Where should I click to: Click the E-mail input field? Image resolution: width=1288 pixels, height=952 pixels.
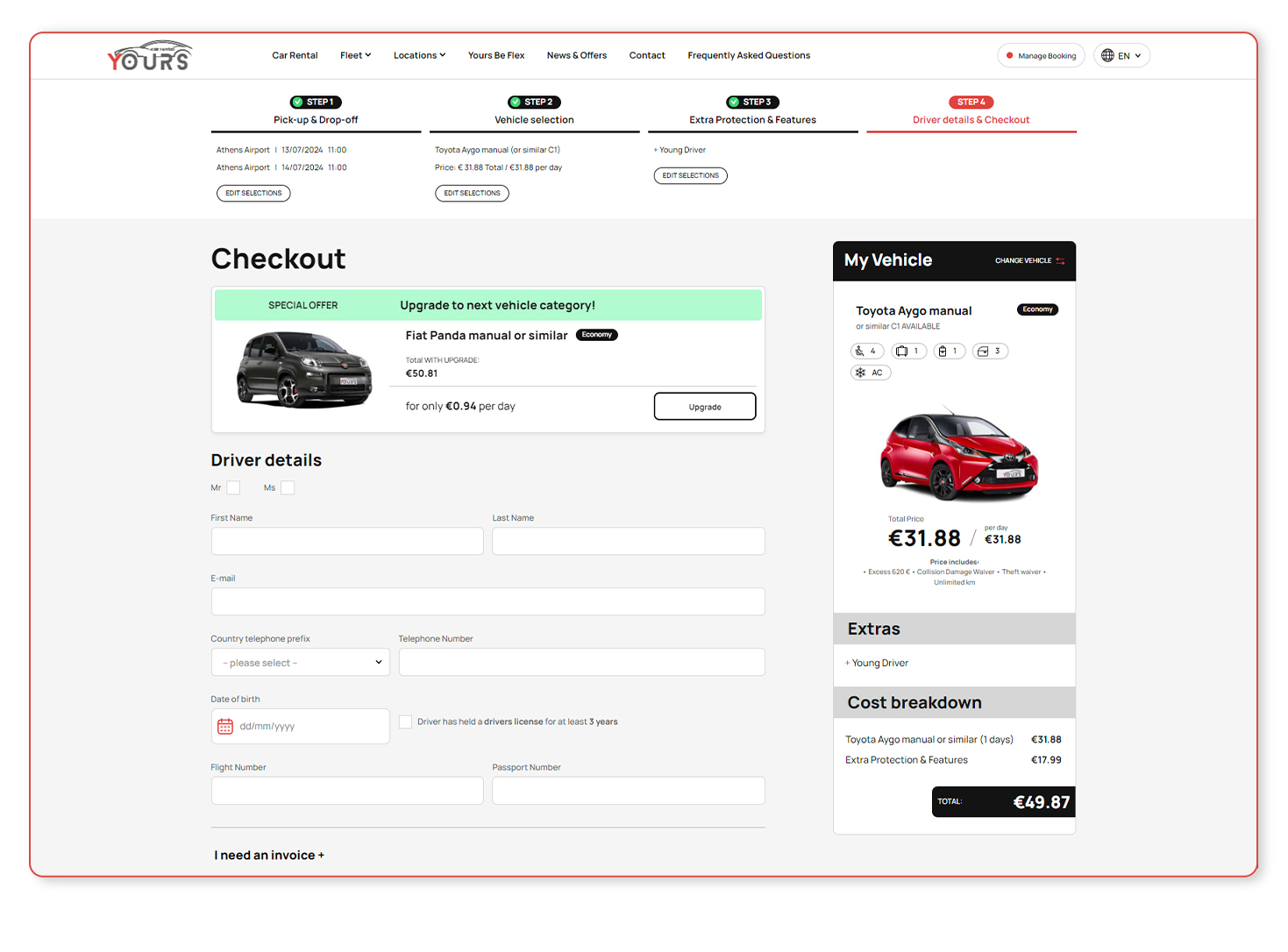click(x=487, y=602)
